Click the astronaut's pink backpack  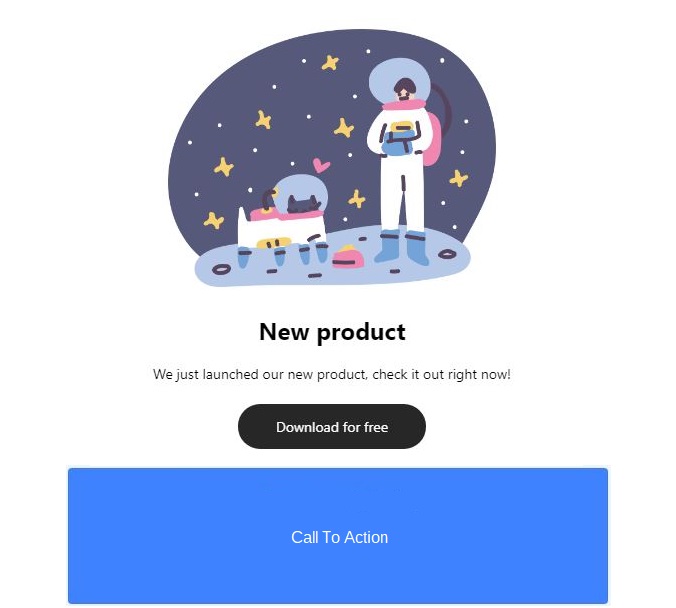[432, 141]
